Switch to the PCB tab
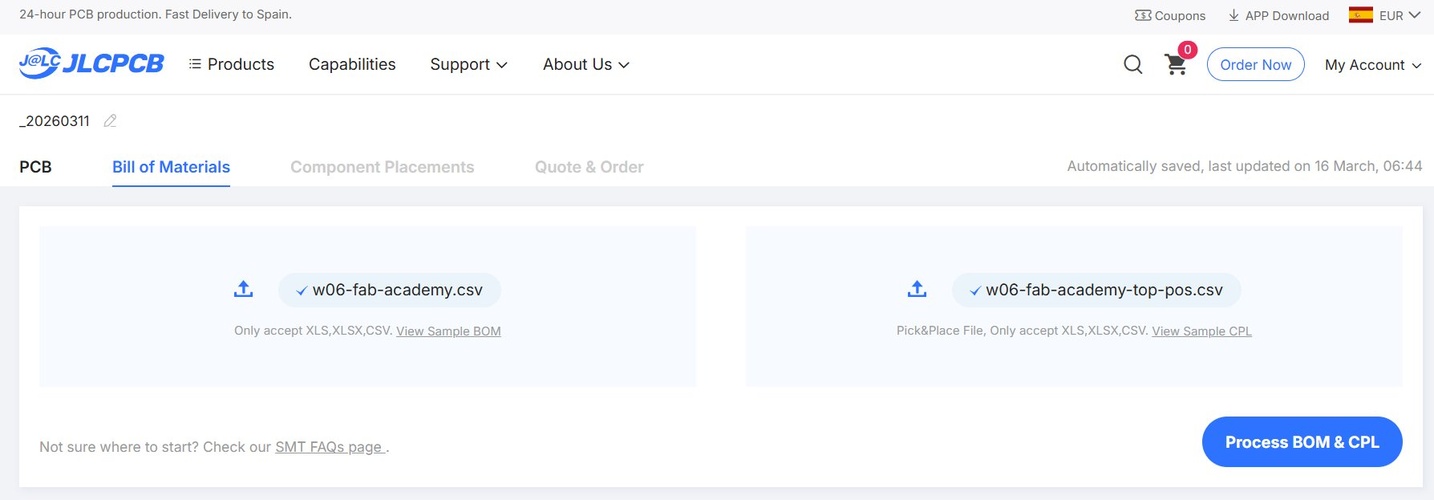The height and width of the screenshot is (500, 1434). click(35, 167)
